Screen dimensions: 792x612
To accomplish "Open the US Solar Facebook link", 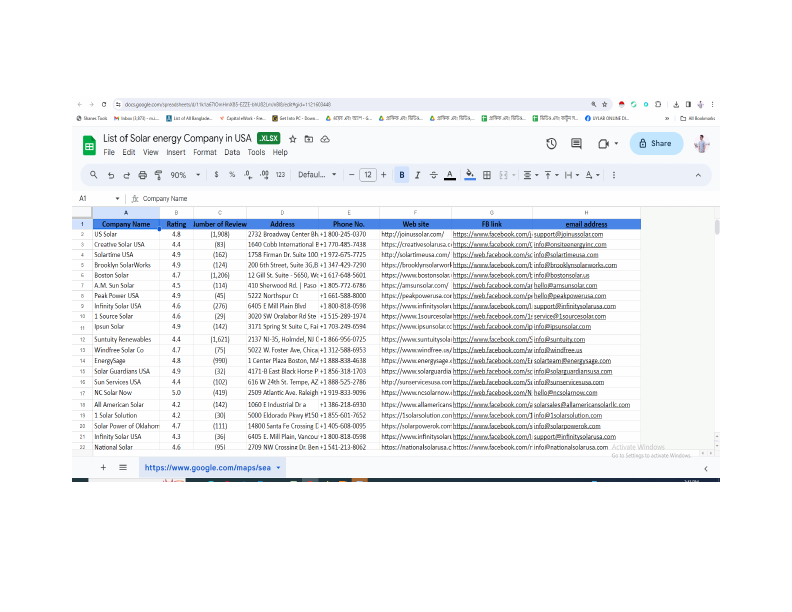I will pyautogui.click(x=492, y=234).
